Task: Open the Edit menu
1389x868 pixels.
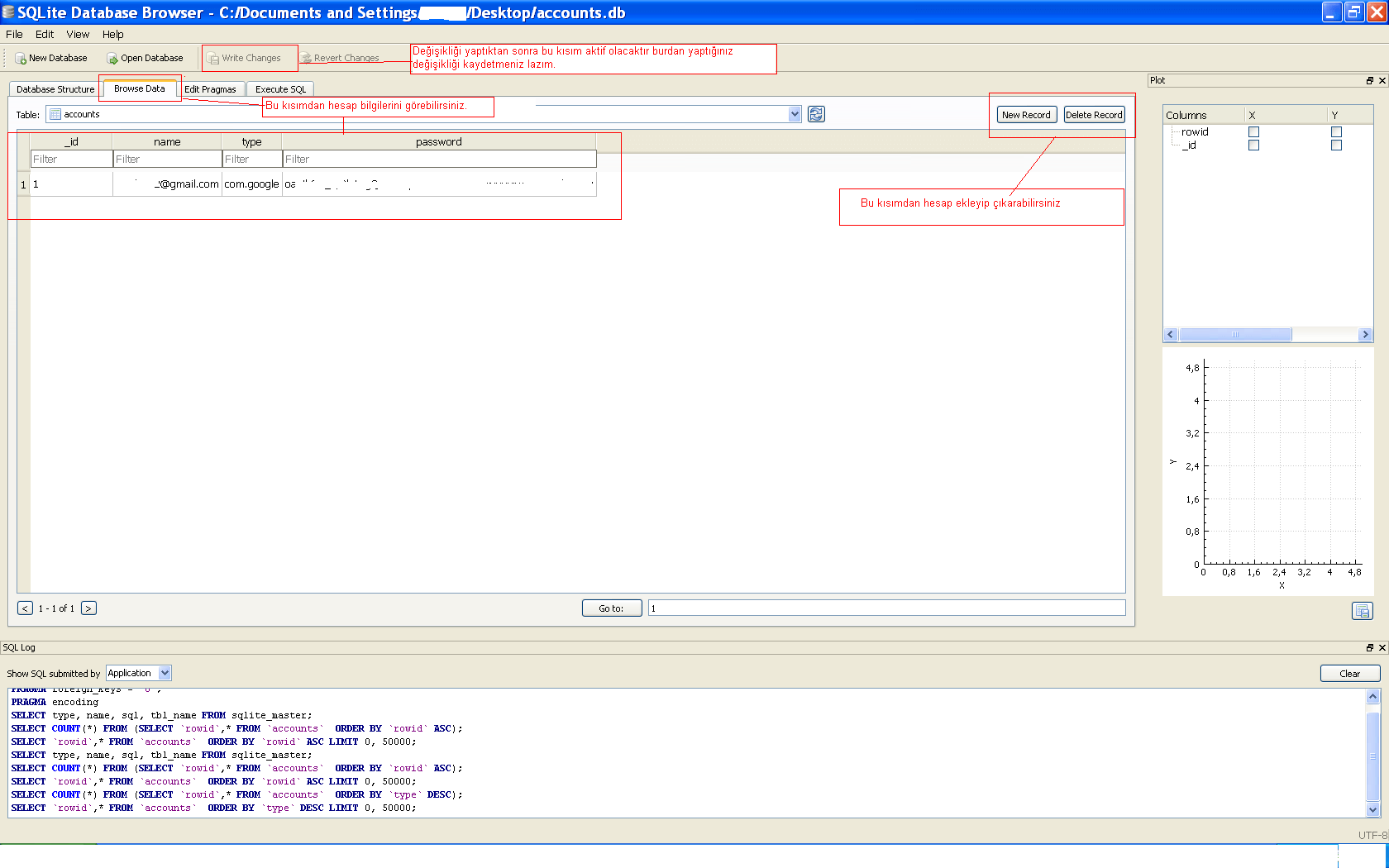Action: pyautogui.click(x=45, y=35)
